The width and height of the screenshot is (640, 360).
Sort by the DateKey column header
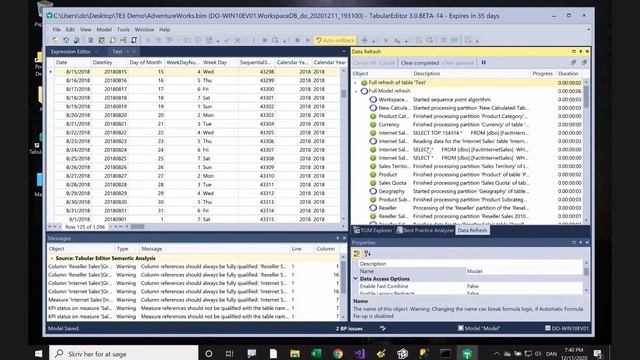[x=109, y=62]
